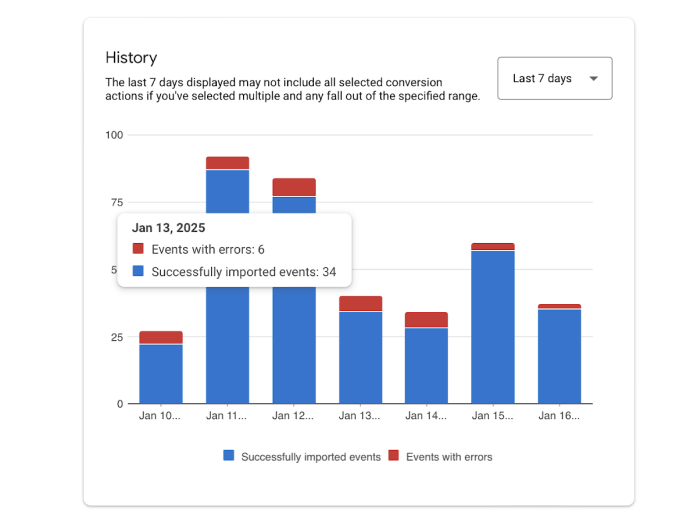Click the red error segment on Jan 12
The width and height of the screenshot is (690, 531).
(x=294, y=187)
